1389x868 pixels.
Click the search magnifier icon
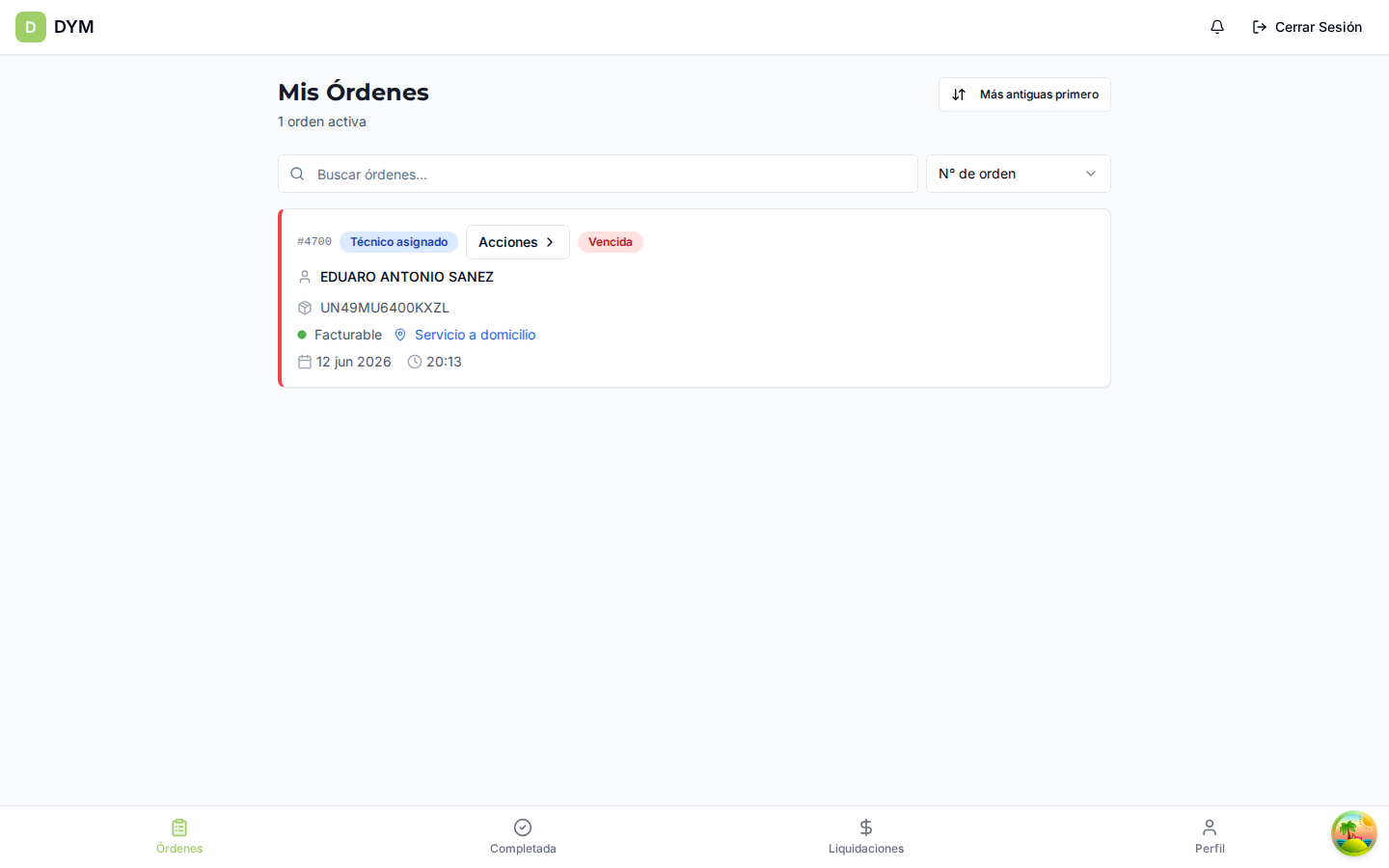click(297, 174)
